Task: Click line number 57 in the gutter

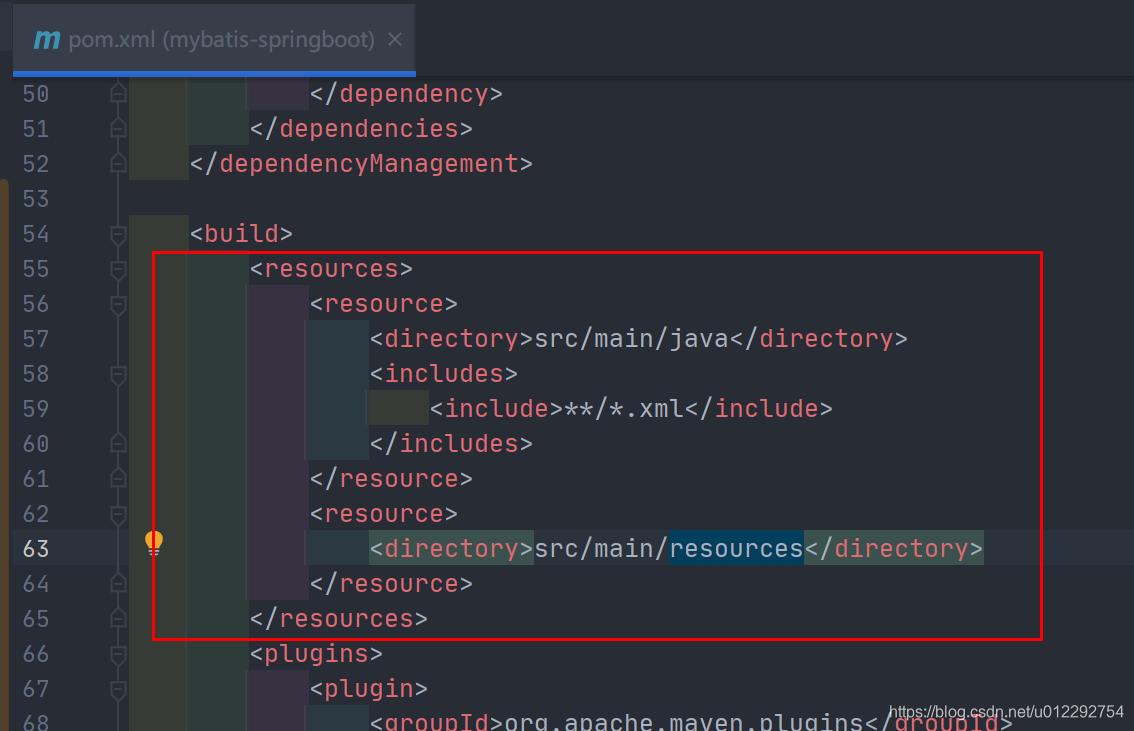Action: (35, 339)
